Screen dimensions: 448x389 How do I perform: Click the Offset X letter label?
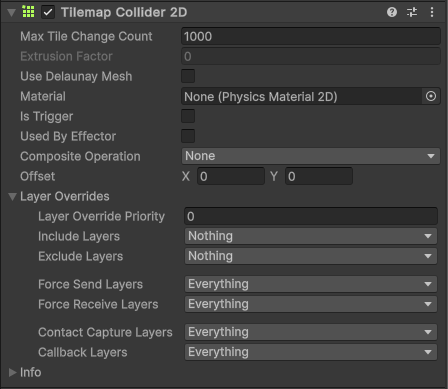tap(186, 176)
